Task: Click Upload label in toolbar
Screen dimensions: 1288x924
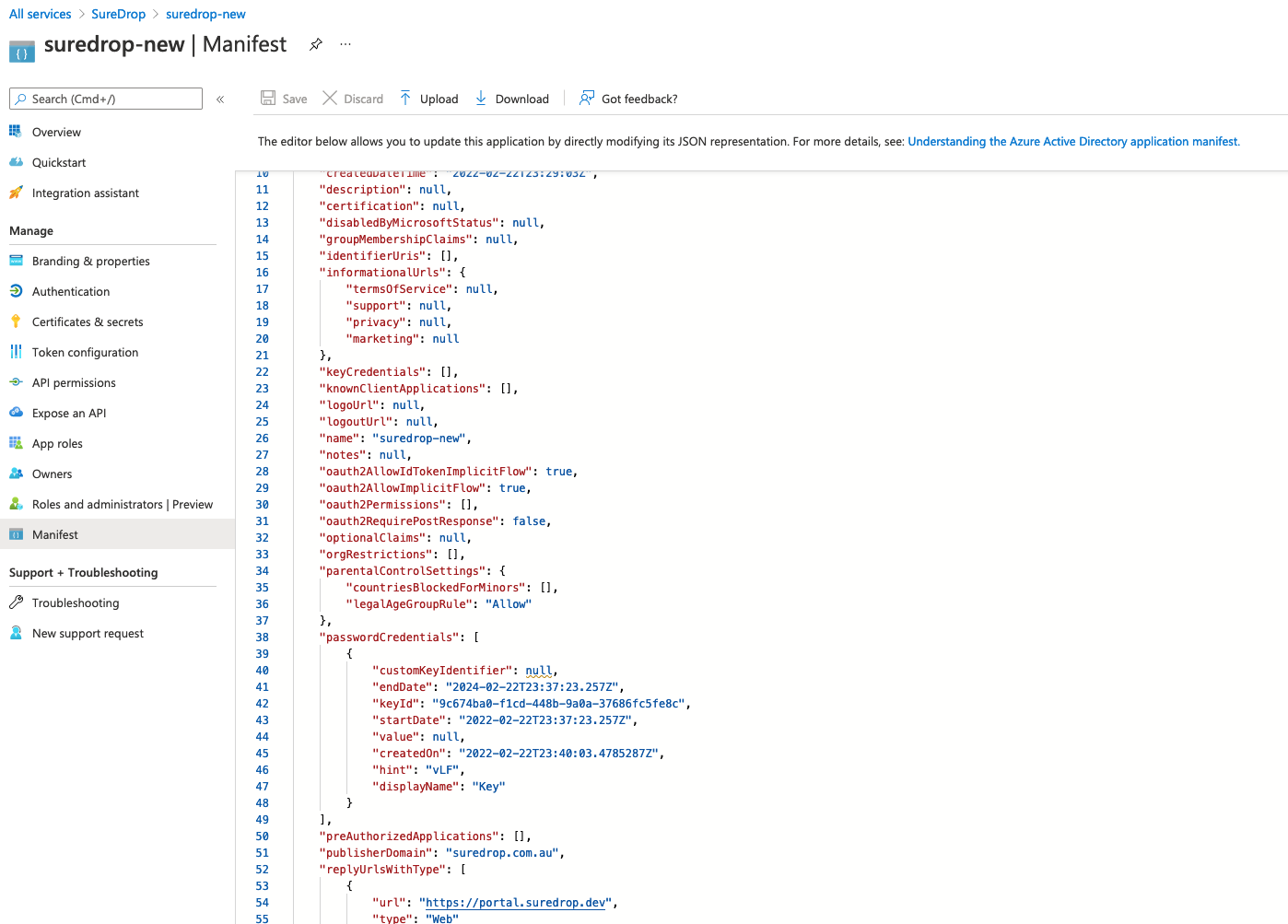Action: click(x=439, y=99)
